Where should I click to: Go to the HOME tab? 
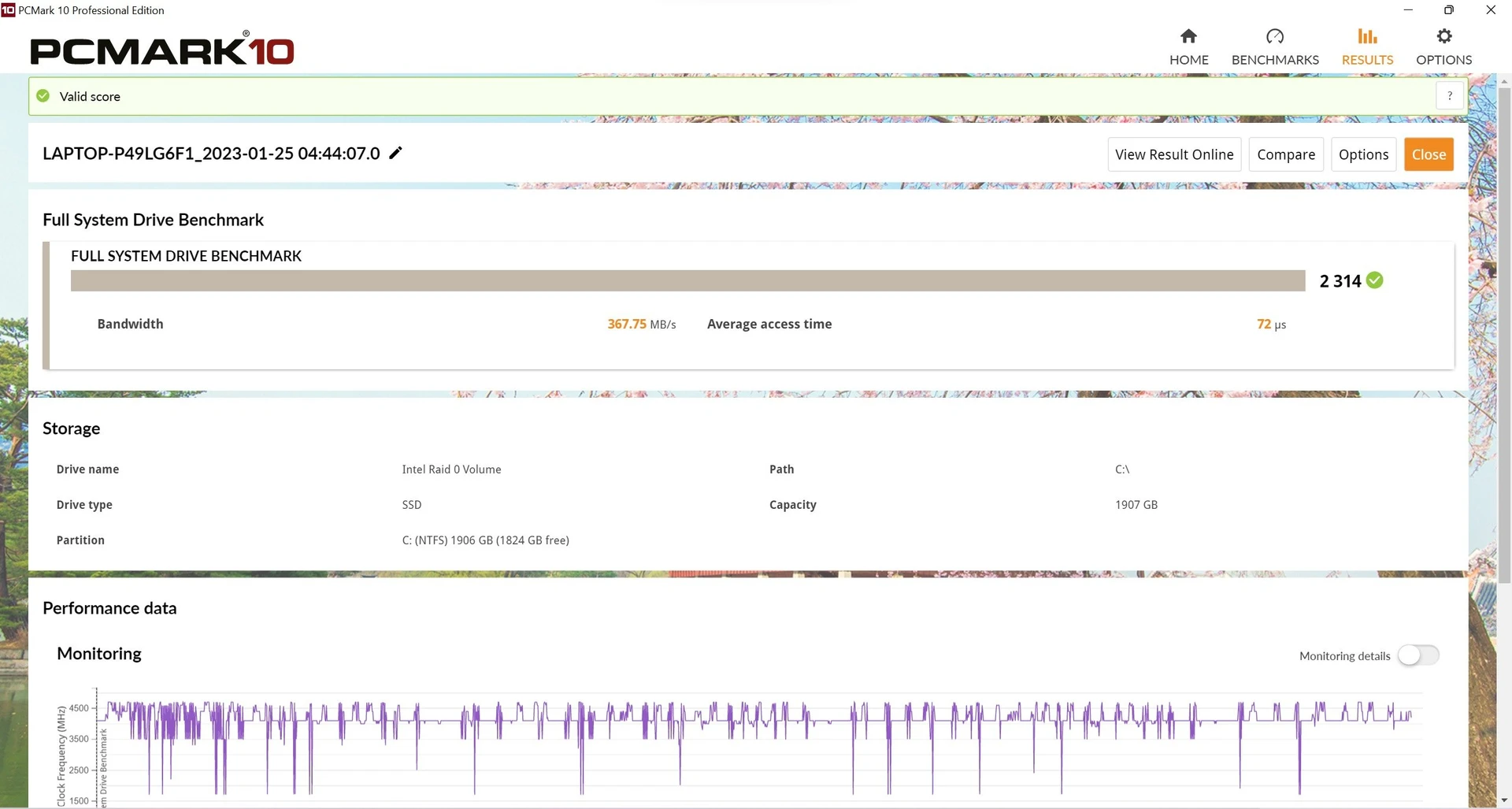pyautogui.click(x=1188, y=47)
